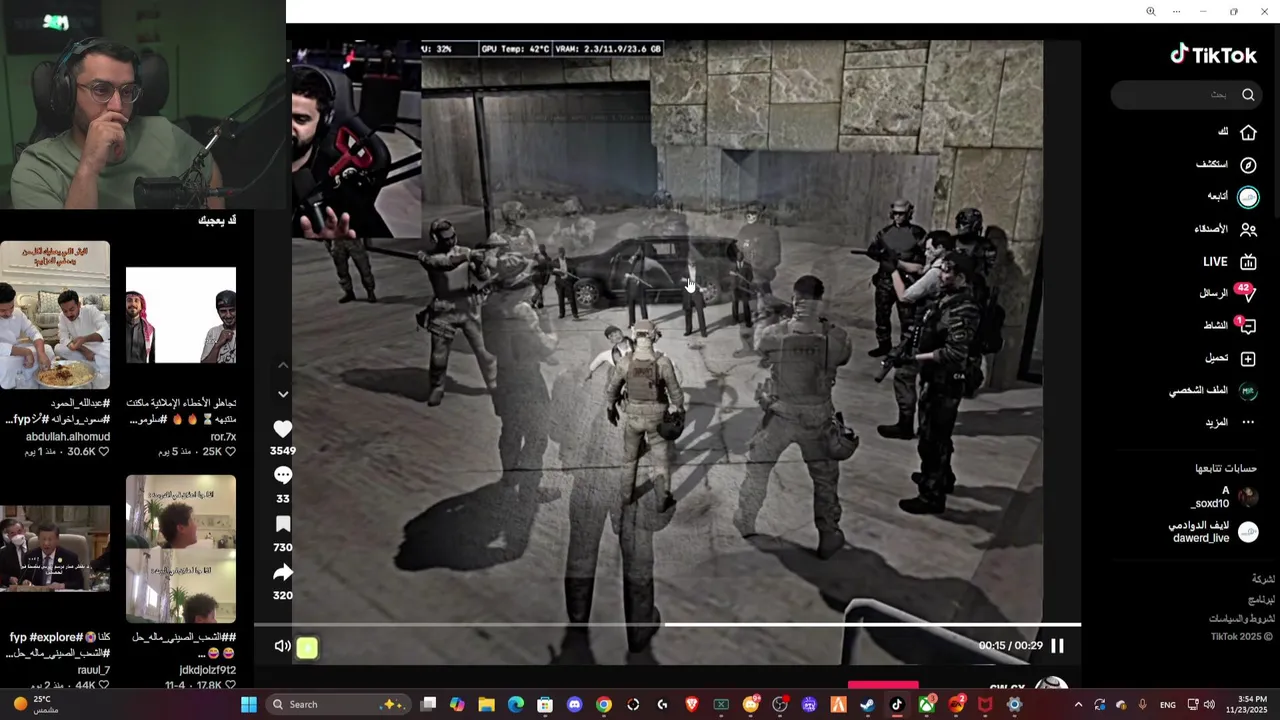
Task: Click the search magnifier icon in TikTok
Action: point(1248,95)
